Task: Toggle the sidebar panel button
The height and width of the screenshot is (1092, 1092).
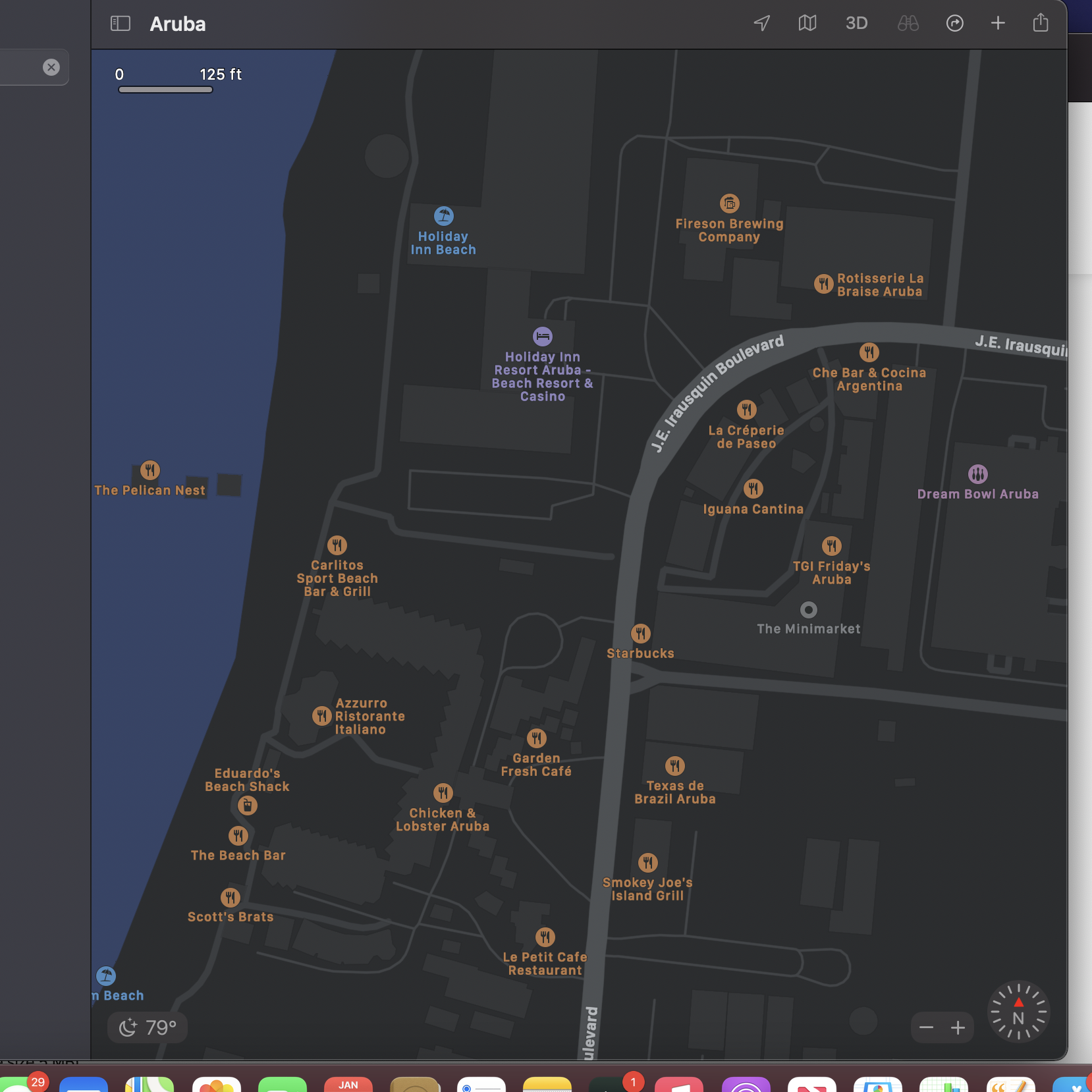Action: pos(121,24)
